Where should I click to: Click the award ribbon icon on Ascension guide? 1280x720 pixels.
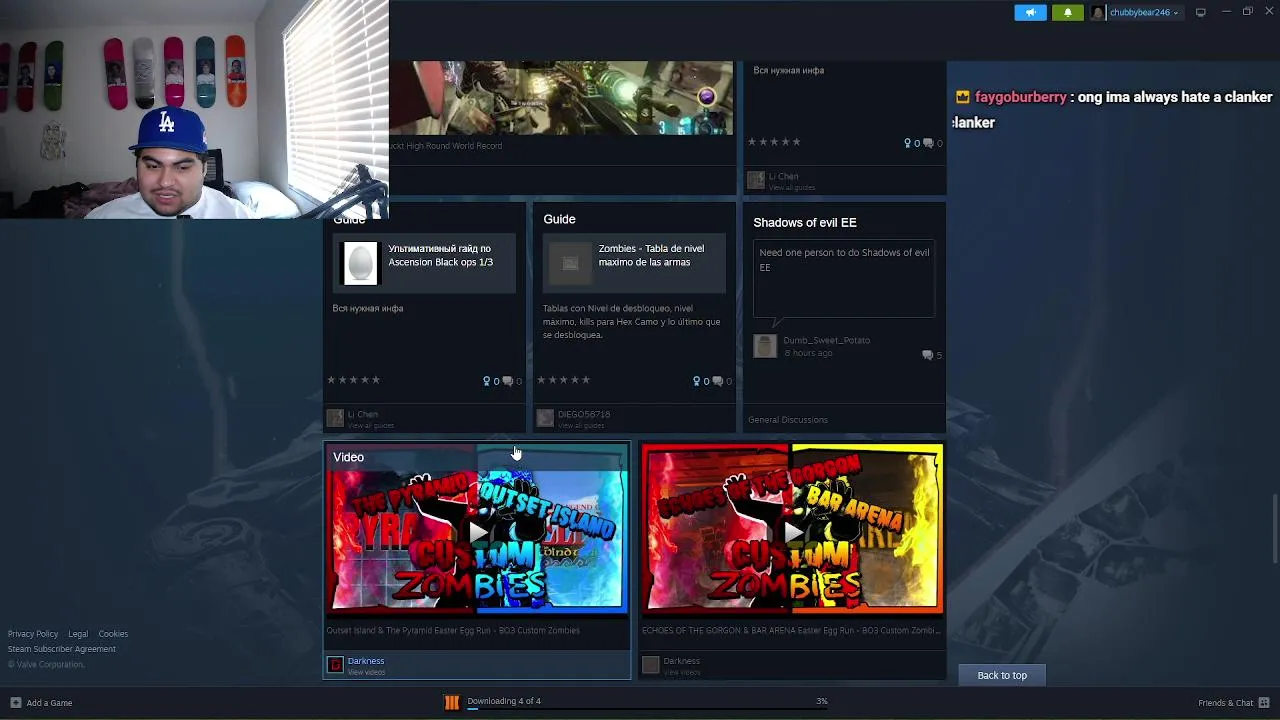point(487,381)
